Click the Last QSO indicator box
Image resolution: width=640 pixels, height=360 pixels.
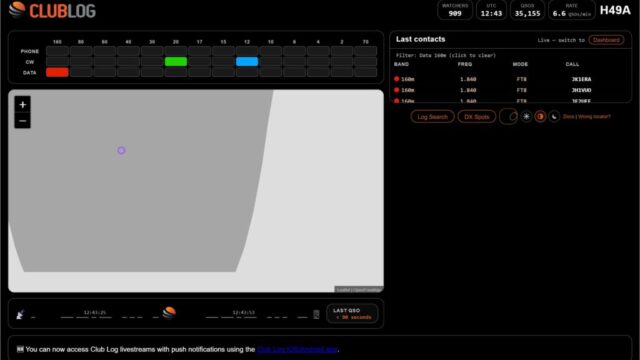coord(352,314)
